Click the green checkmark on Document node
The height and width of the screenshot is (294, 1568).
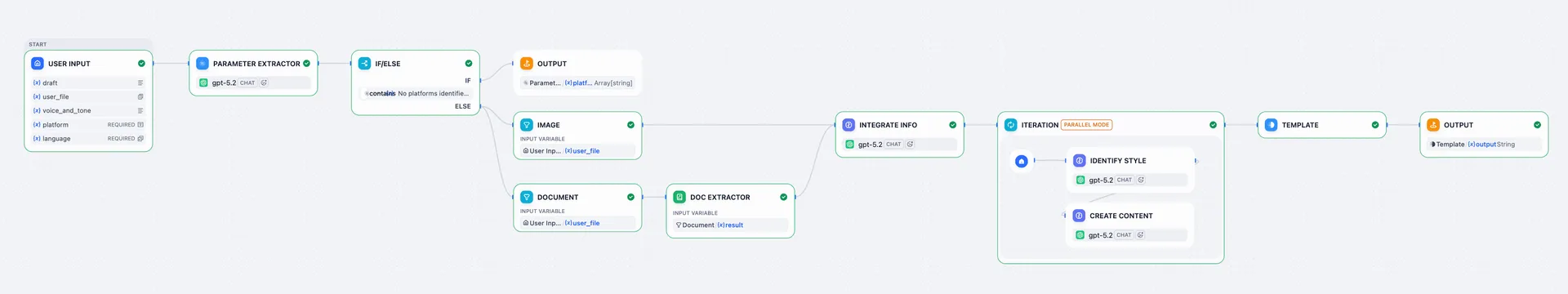click(630, 197)
